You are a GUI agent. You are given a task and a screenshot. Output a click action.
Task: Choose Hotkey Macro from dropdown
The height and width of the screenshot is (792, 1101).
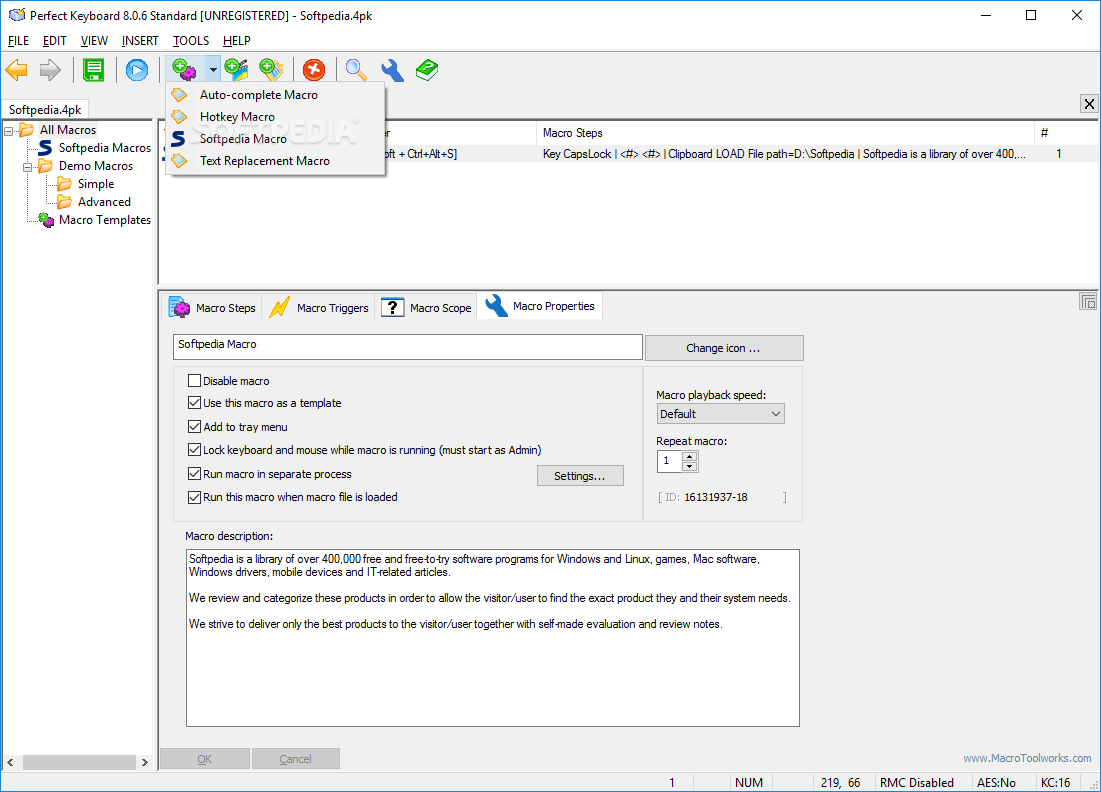click(276, 117)
